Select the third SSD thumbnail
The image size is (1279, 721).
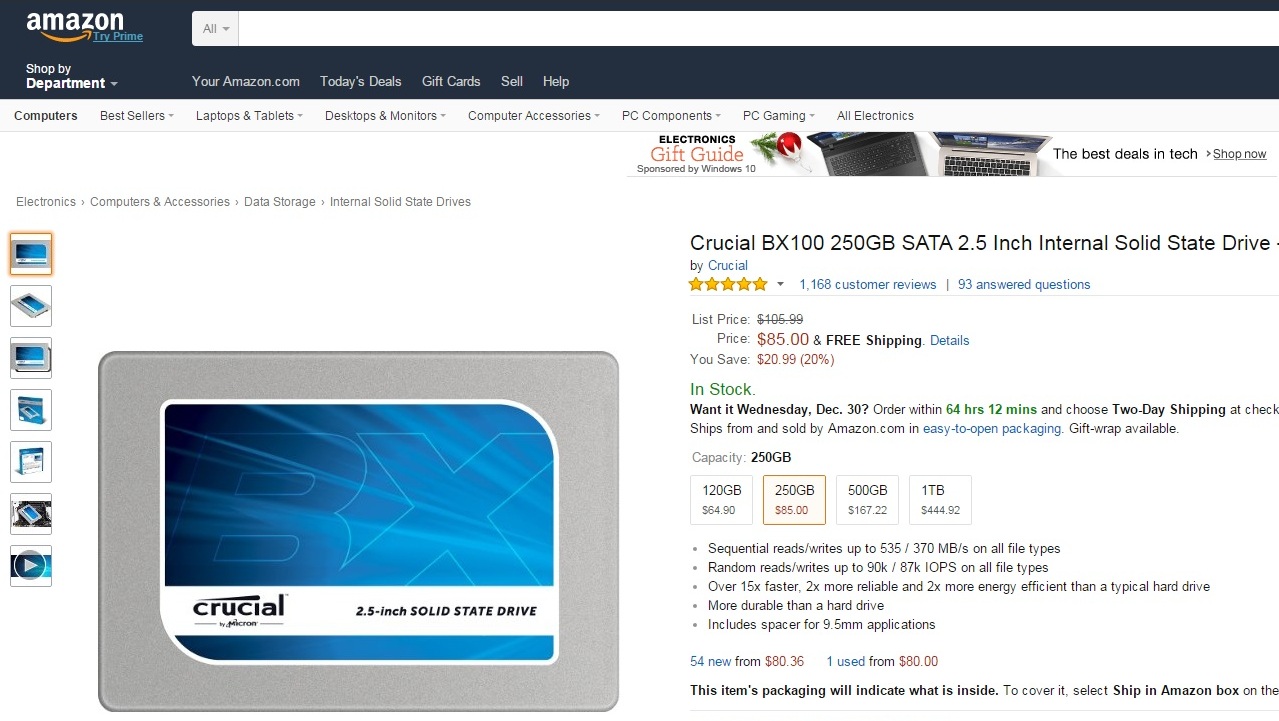click(x=31, y=358)
